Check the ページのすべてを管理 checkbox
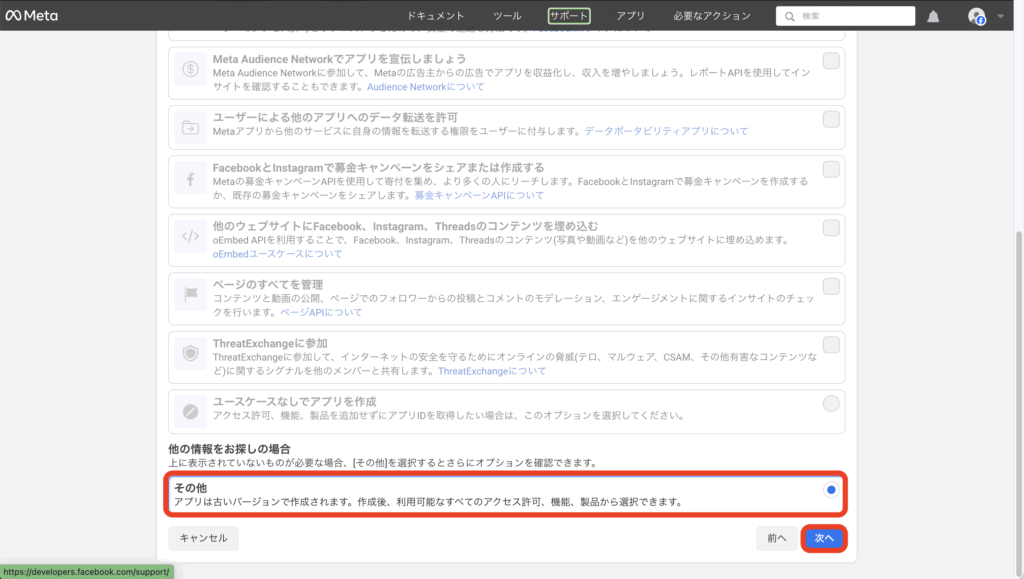This screenshot has height=579, width=1024. 831,286
